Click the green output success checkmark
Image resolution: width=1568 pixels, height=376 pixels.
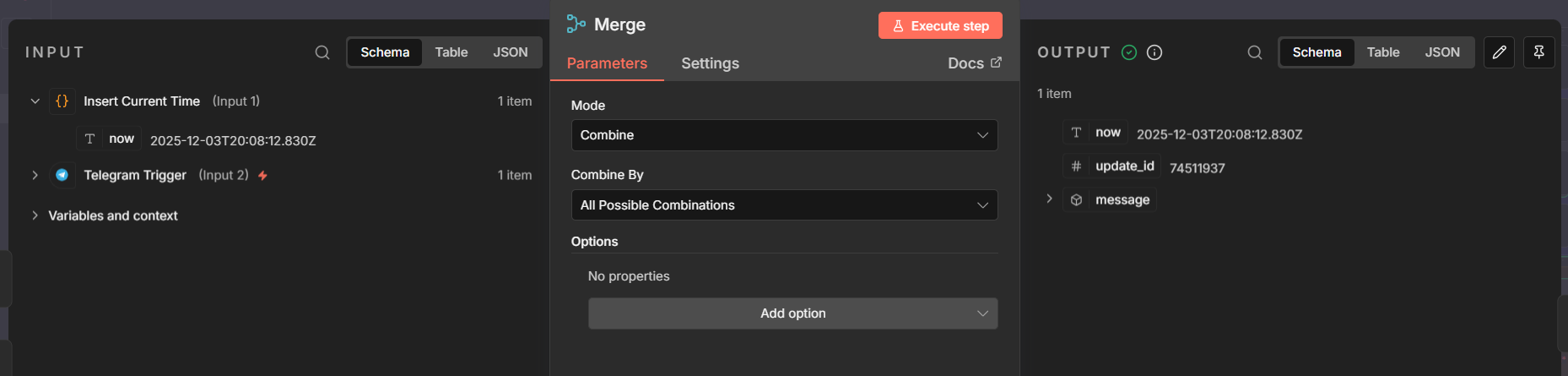point(1129,52)
